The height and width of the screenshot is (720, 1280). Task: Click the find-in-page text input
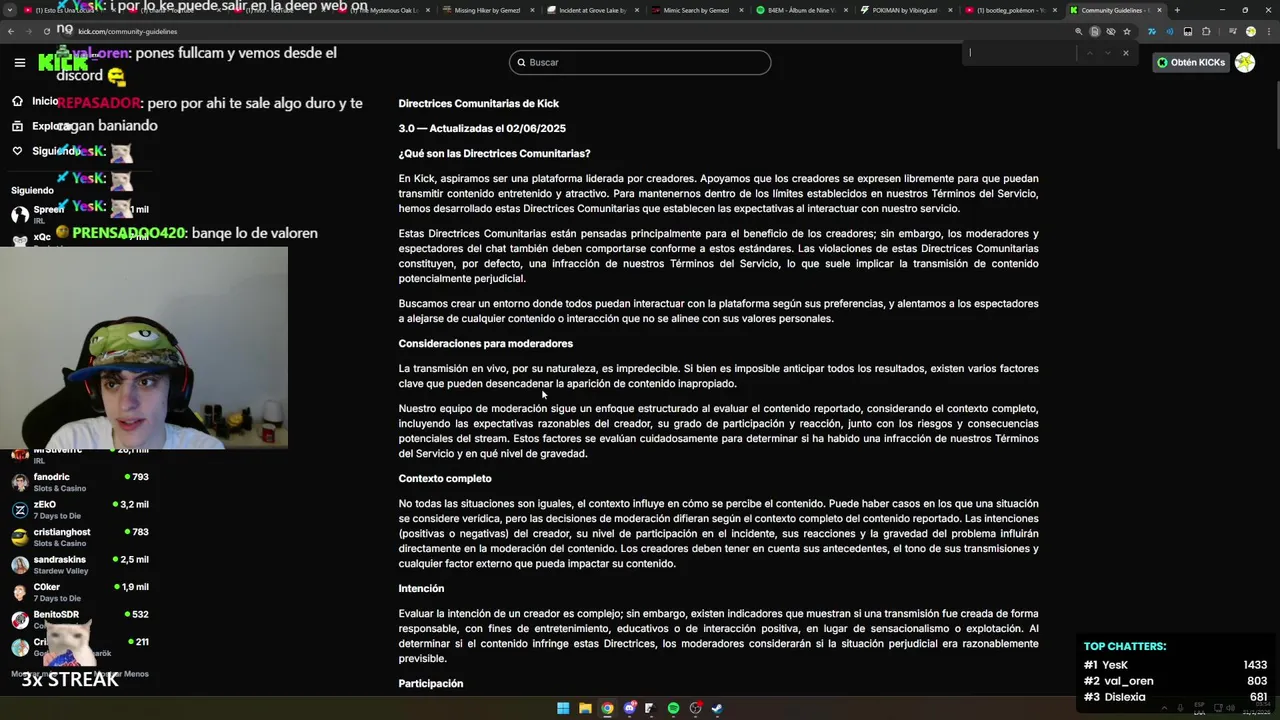1020,53
